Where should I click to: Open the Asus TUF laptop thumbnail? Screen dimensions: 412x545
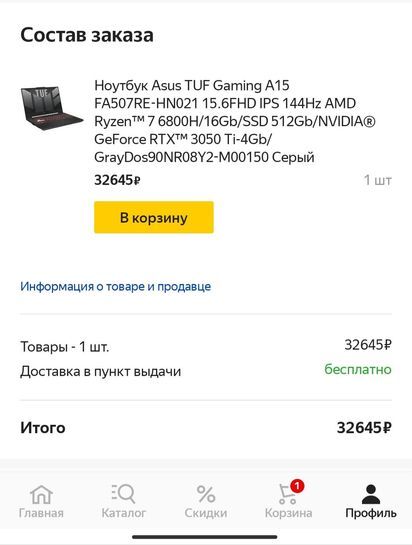click(52, 108)
